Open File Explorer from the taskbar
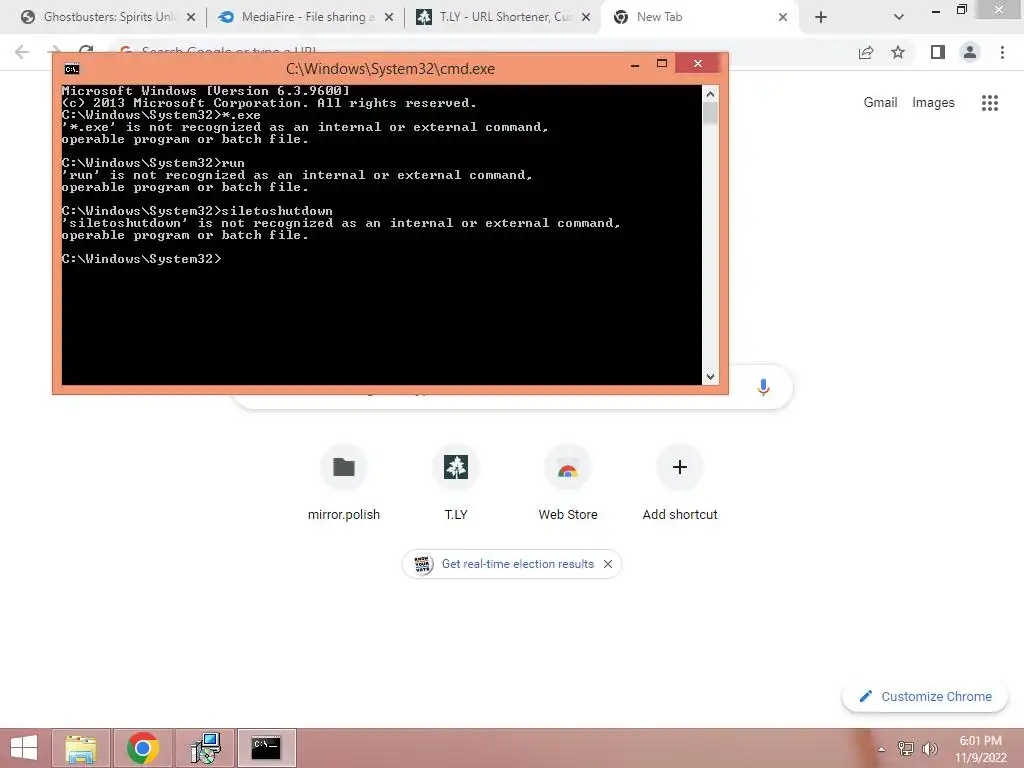 pos(81,748)
